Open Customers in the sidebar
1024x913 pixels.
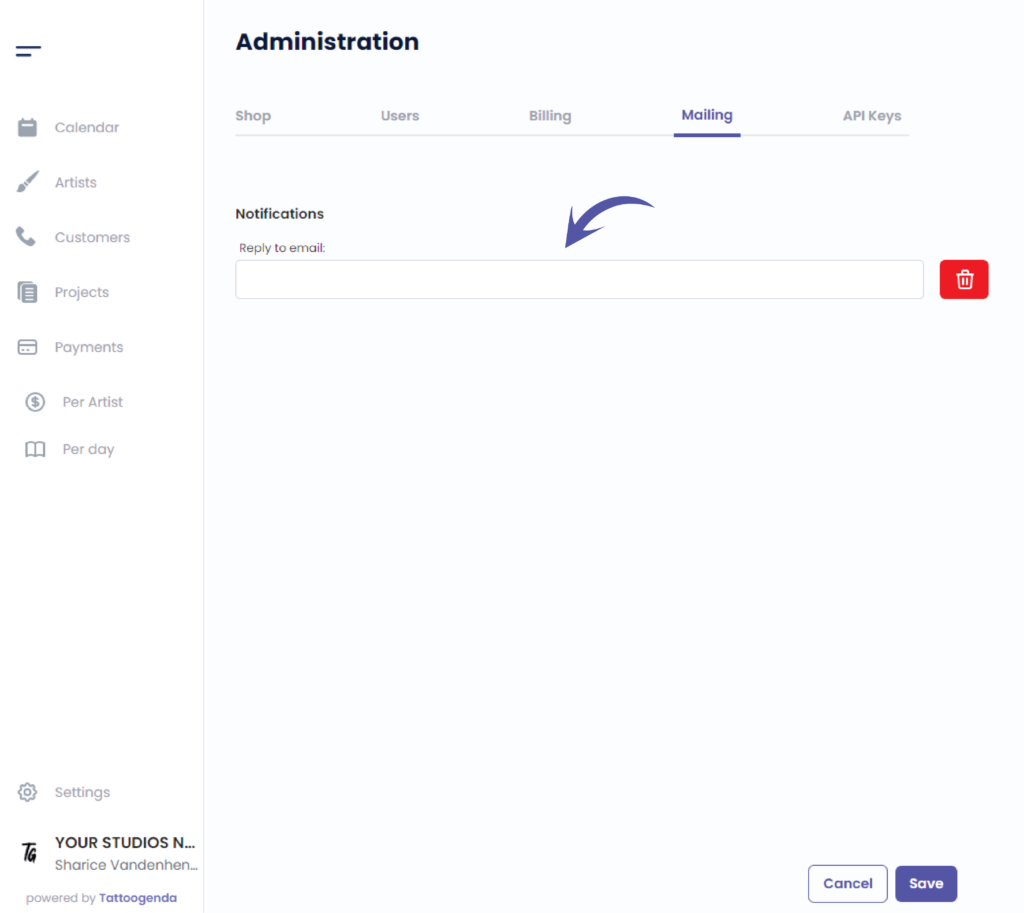tap(93, 237)
